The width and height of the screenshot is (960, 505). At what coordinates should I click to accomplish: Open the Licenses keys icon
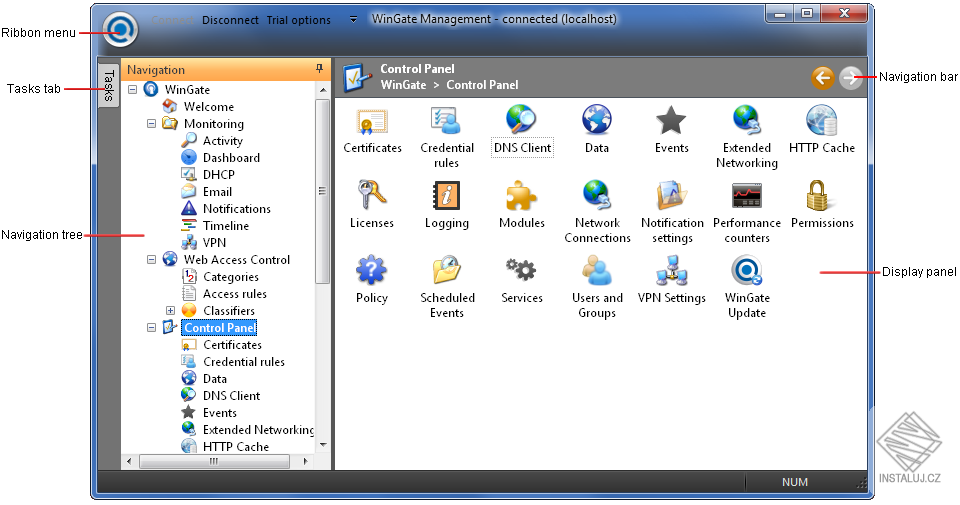[x=372, y=195]
